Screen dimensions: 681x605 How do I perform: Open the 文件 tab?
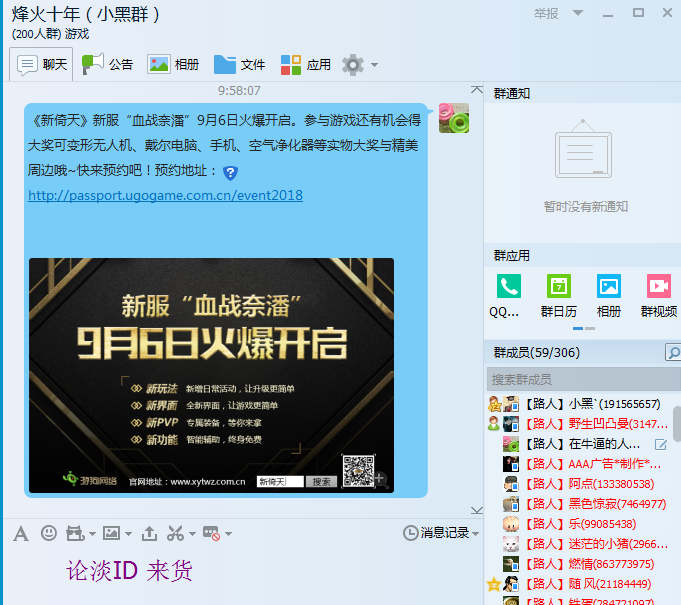pyautogui.click(x=239, y=65)
